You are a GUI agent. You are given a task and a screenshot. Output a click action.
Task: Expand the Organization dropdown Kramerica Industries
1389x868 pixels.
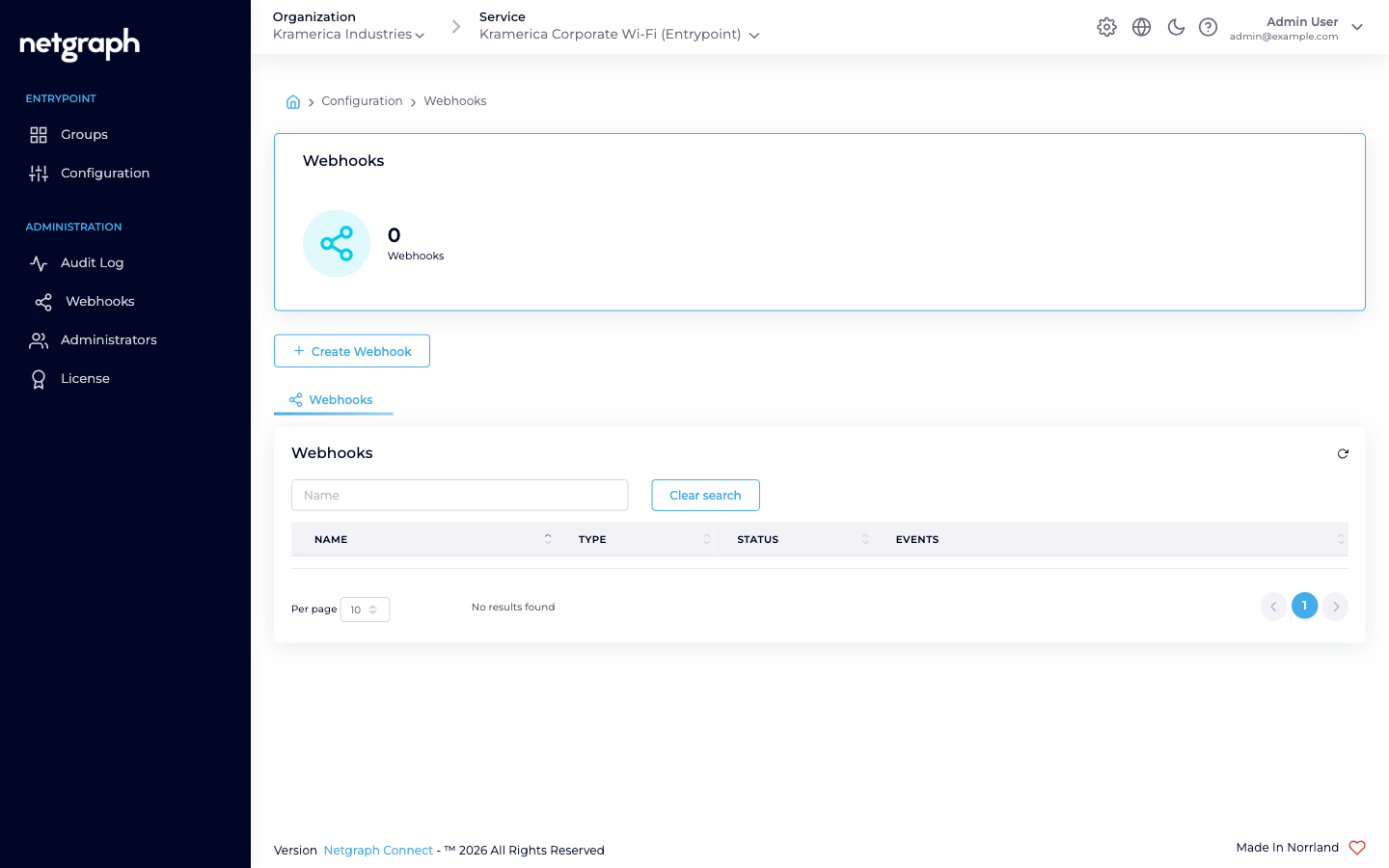[x=348, y=35]
